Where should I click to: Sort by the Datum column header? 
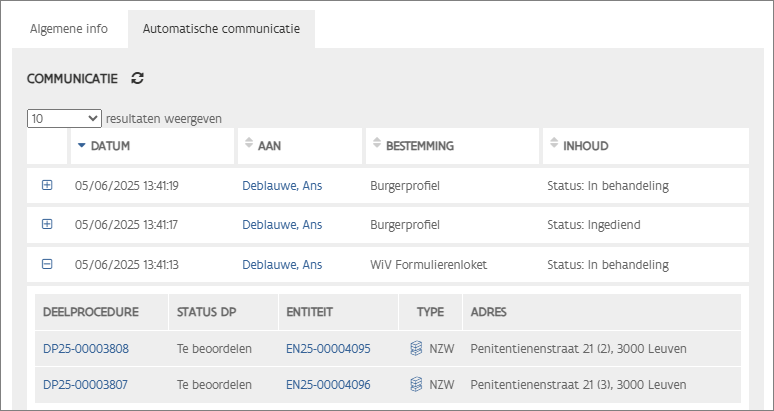pyautogui.click(x=110, y=146)
